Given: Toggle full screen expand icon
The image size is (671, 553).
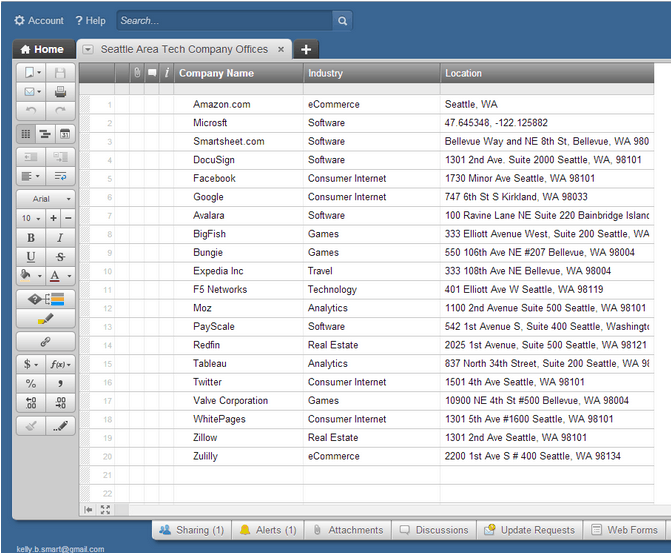Looking at the screenshot, I should click(105, 510).
